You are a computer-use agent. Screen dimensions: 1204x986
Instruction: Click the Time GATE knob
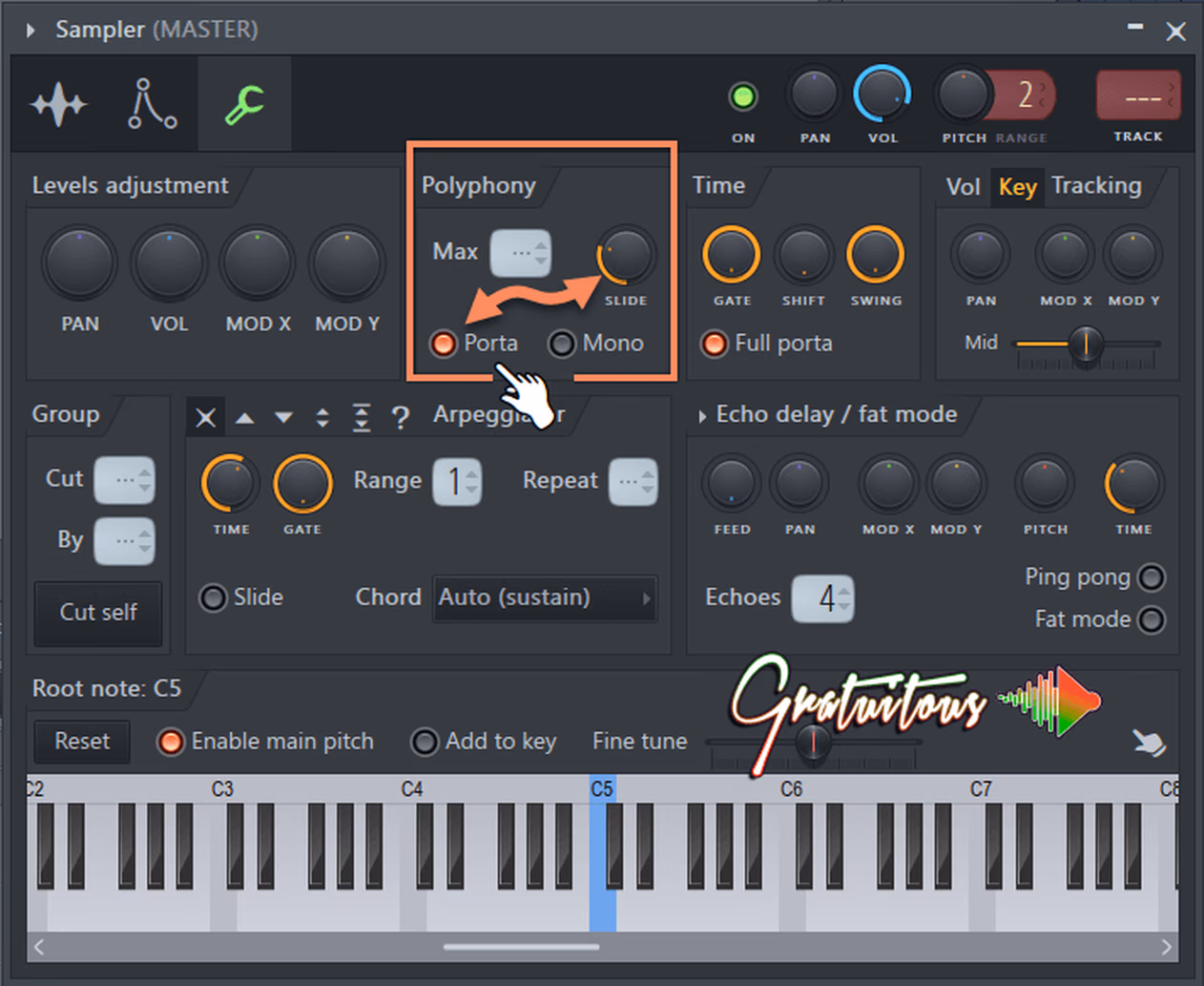point(732,255)
